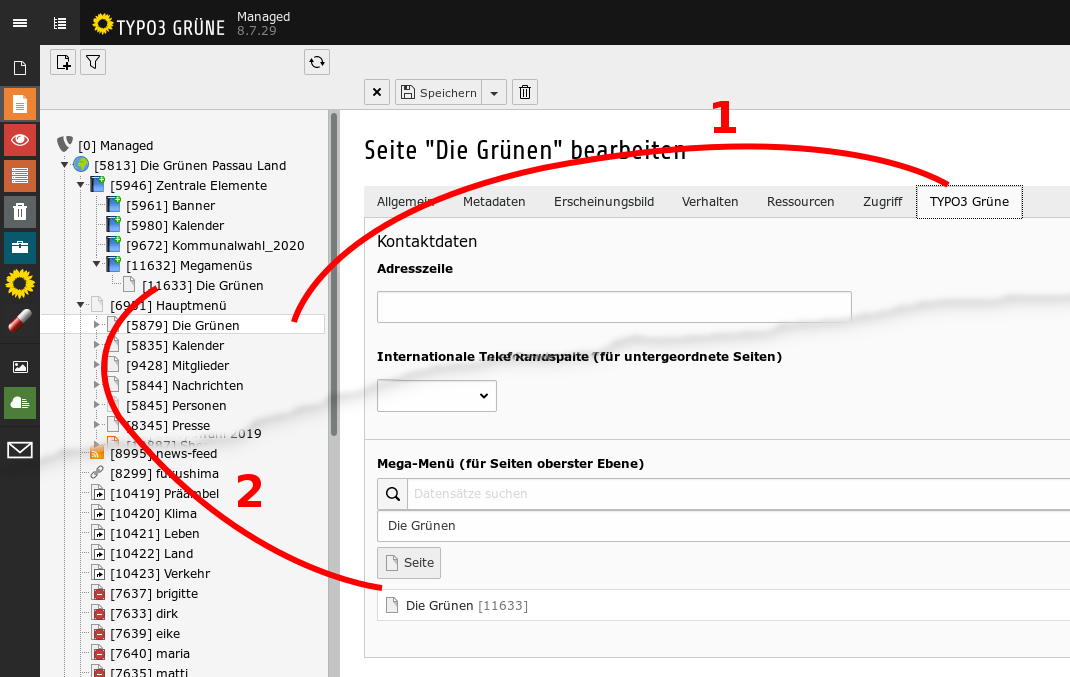Screen dimensions: 1070x677
Task: Open the mail envelope module
Action: pyautogui.click(x=20, y=450)
